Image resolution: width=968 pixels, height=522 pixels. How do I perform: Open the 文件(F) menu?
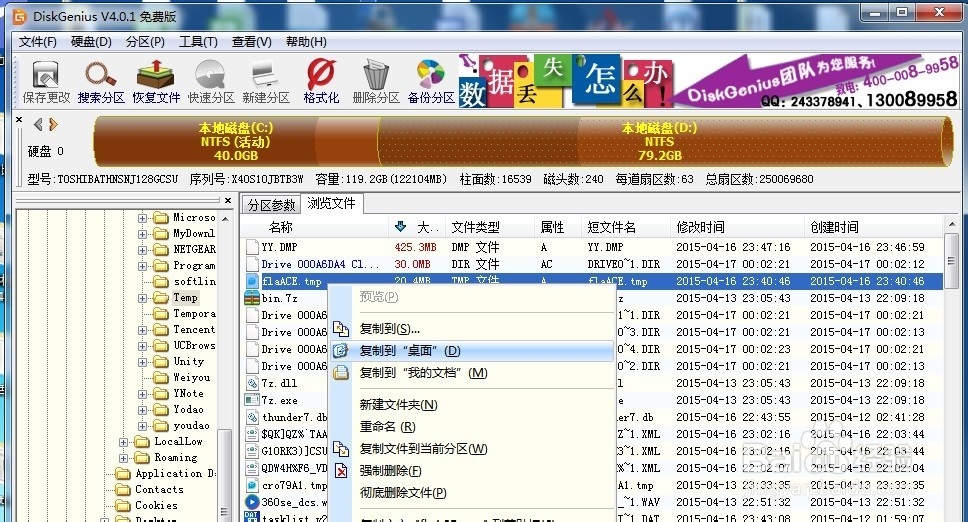tap(37, 41)
